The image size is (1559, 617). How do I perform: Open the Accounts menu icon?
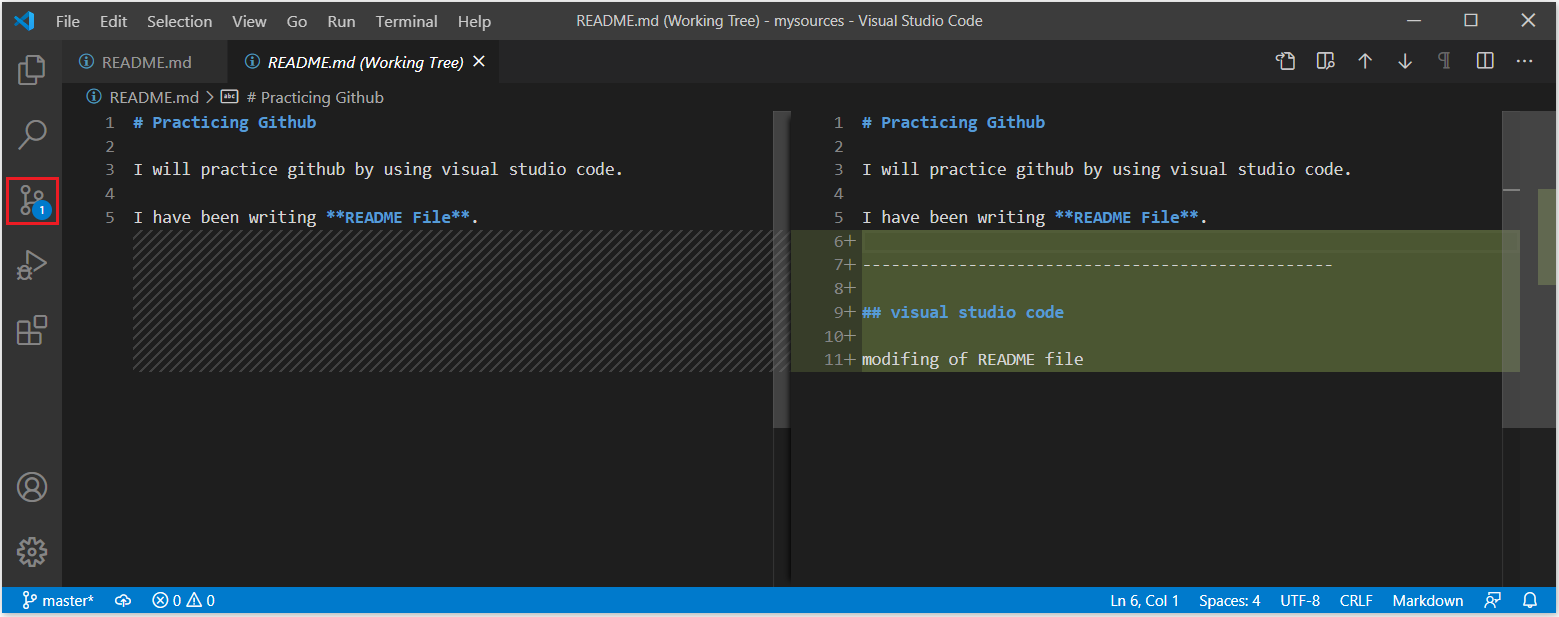click(32, 487)
